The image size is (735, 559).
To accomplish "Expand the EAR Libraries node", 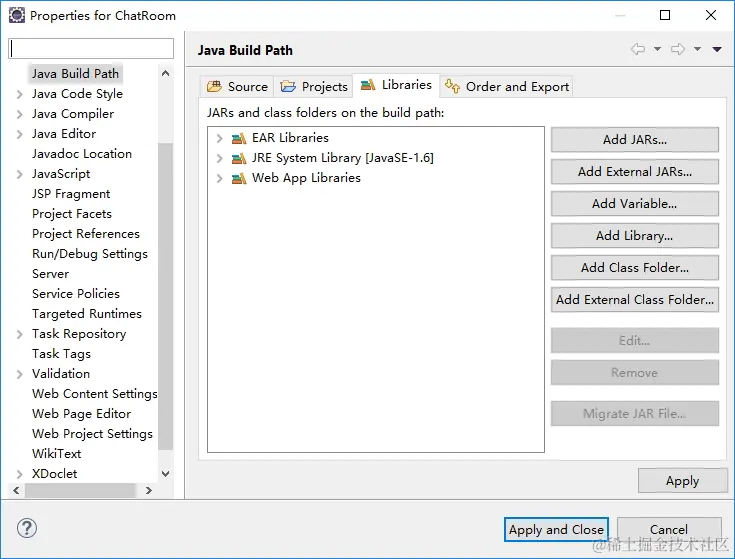I will click(x=219, y=138).
